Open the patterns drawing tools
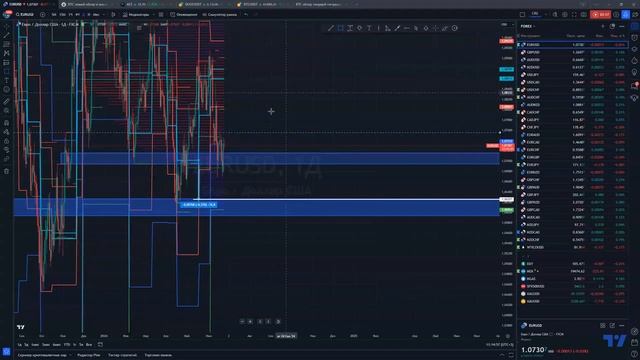The height and width of the screenshot is (360, 640). (7, 53)
